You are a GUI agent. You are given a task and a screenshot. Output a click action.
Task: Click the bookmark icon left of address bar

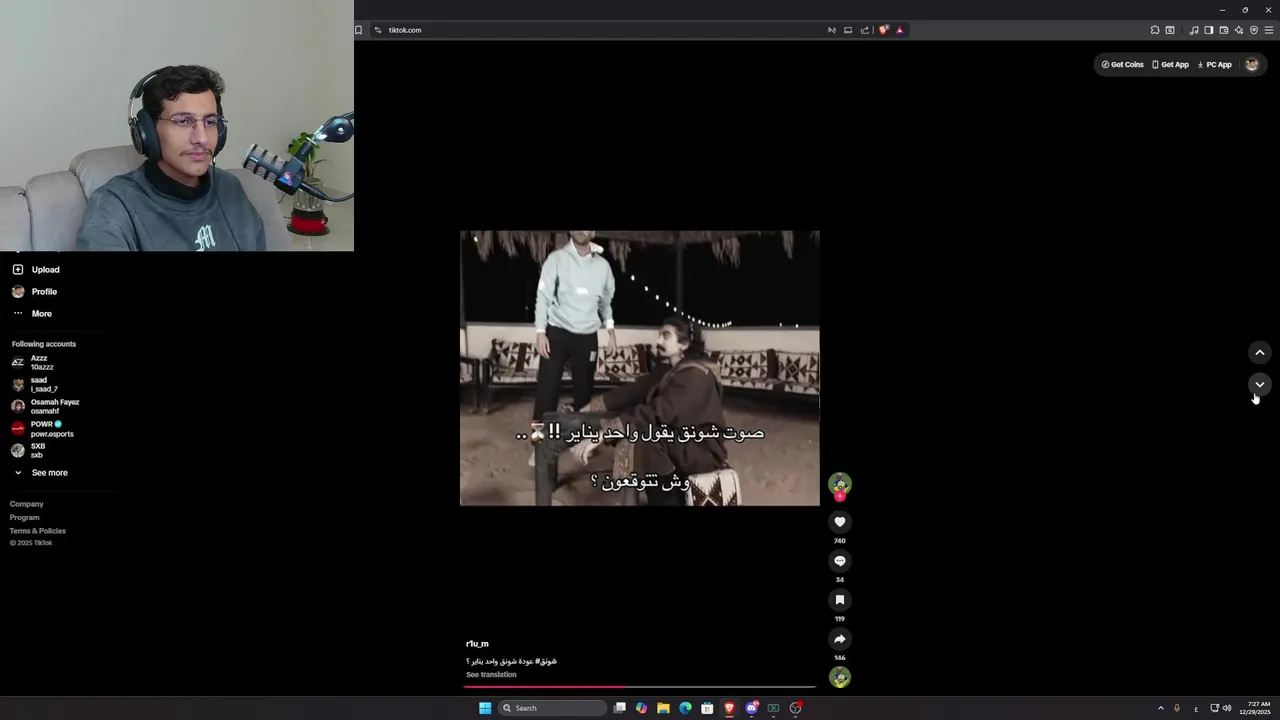pyautogui.click(x=358, y=30)
